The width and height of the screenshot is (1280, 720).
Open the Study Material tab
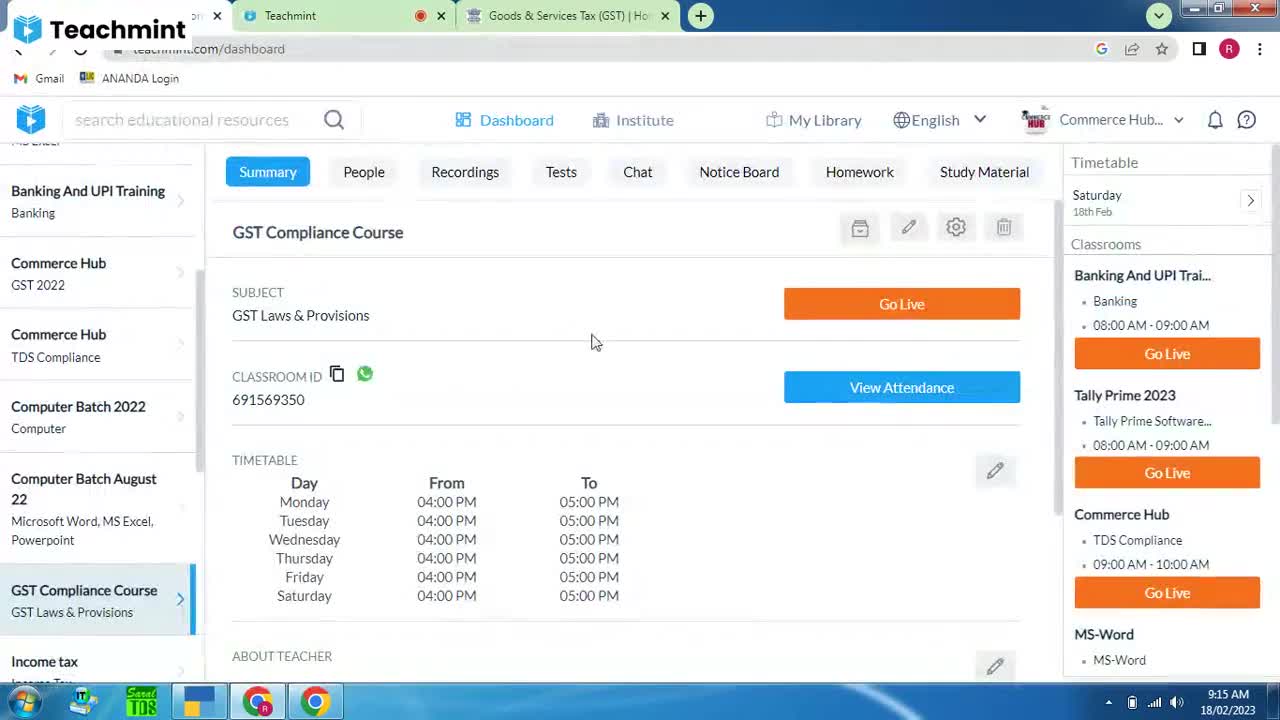pos(984,172)
